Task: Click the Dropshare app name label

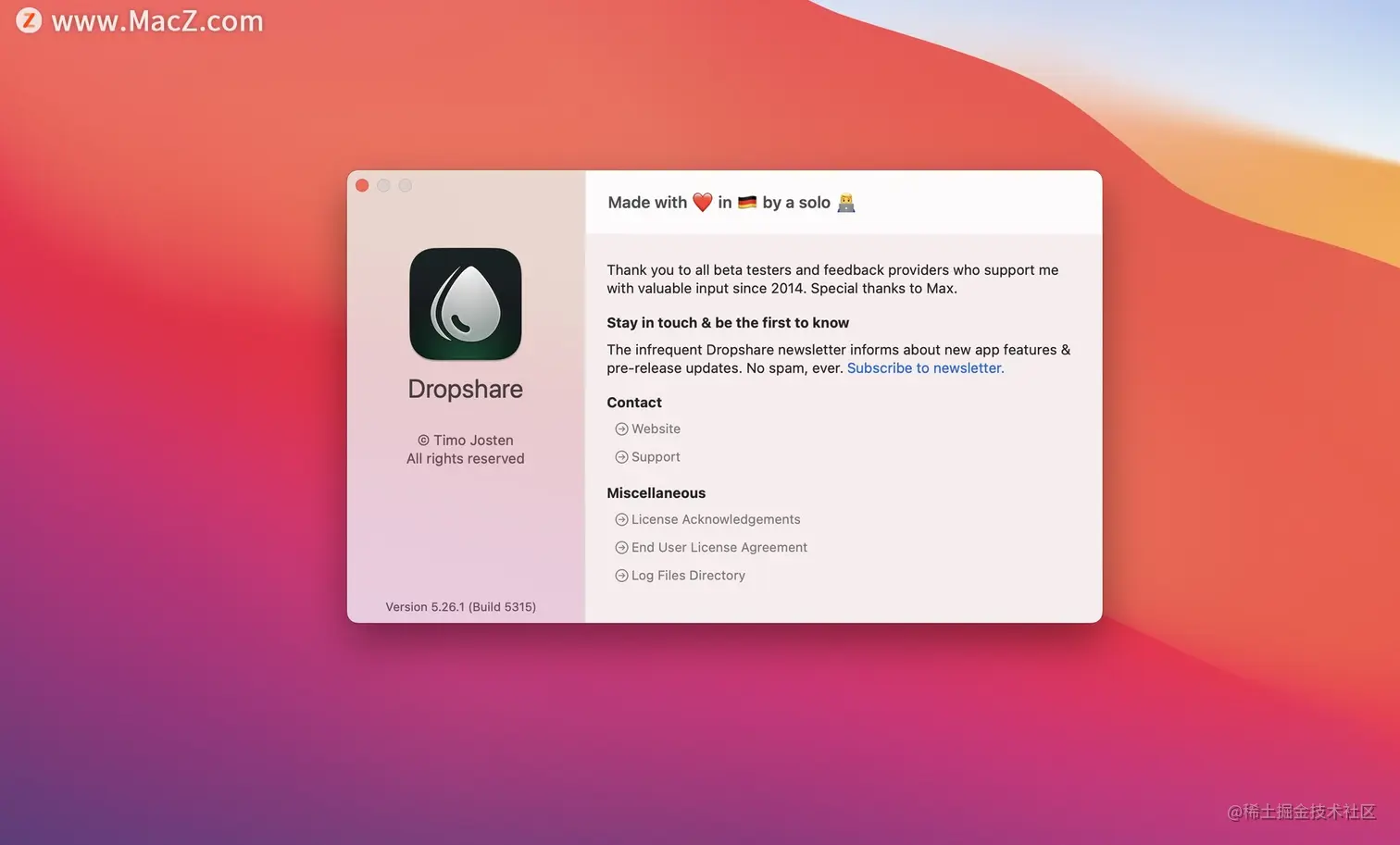Action: coord(466,389)
